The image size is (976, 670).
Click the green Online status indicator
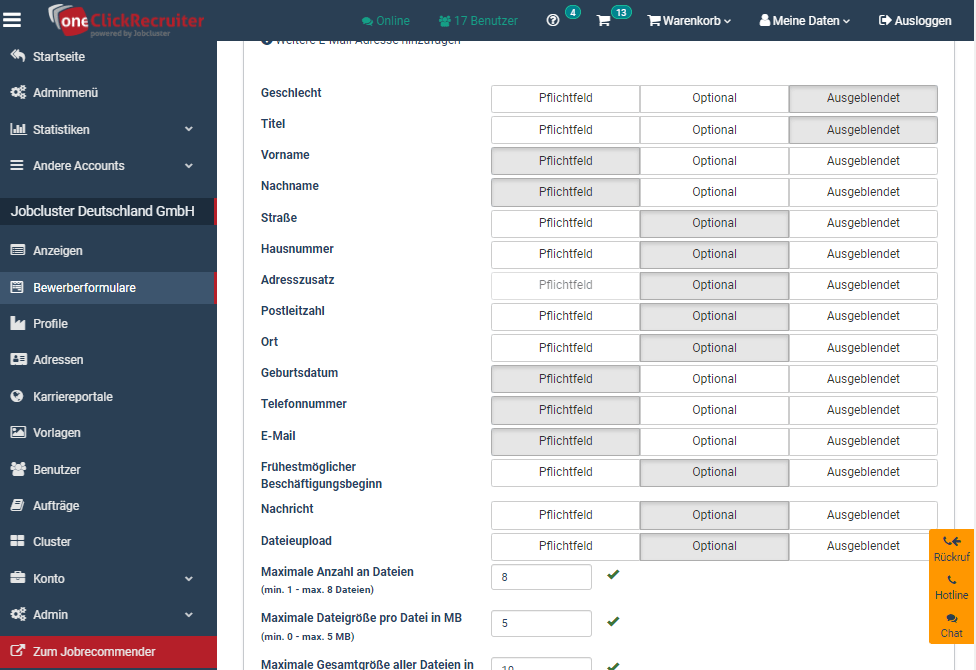coord(386,20)
